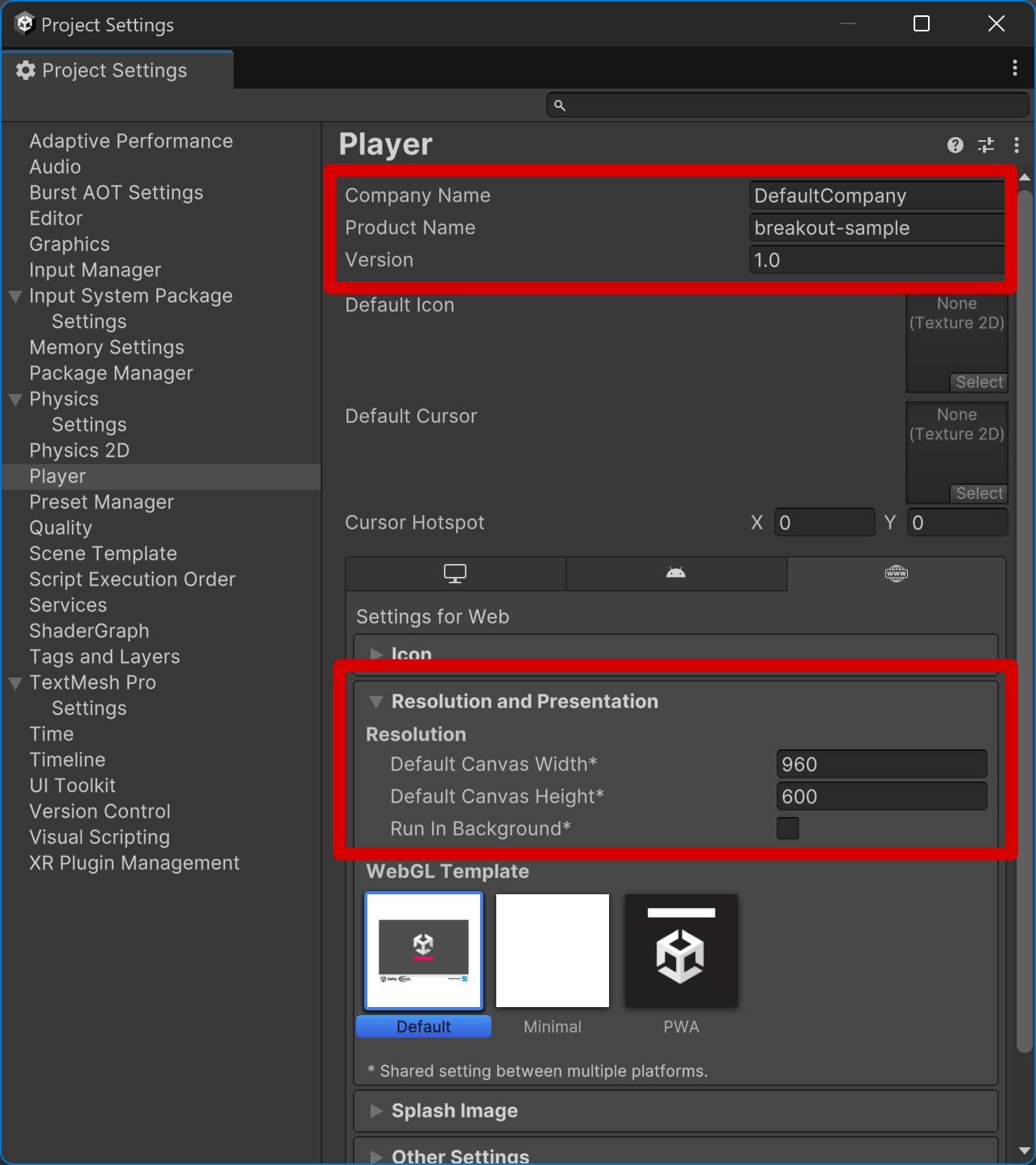Click the Company Name input field
Screen dimensions: 1036x1165
[876, 196]
